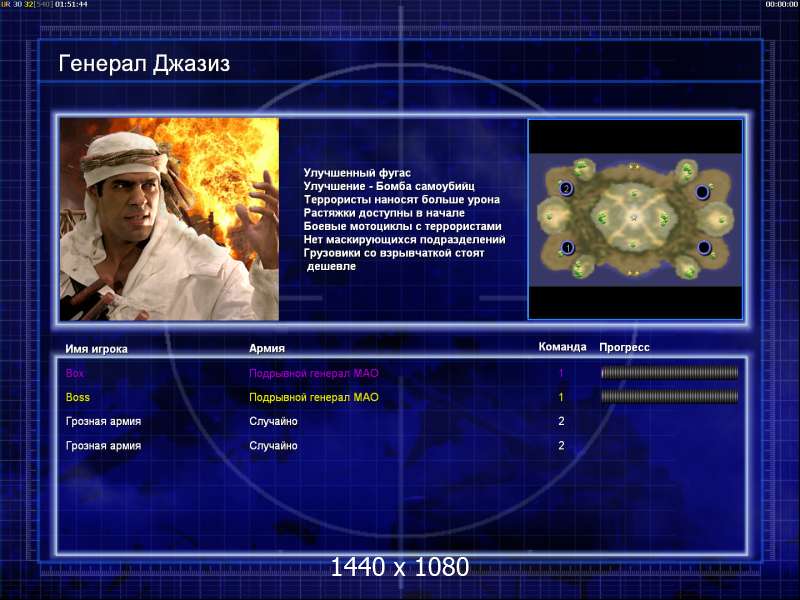Click the team number in Box's row
The width and height of the screenshot is (800, 600).
pos(561,373)
